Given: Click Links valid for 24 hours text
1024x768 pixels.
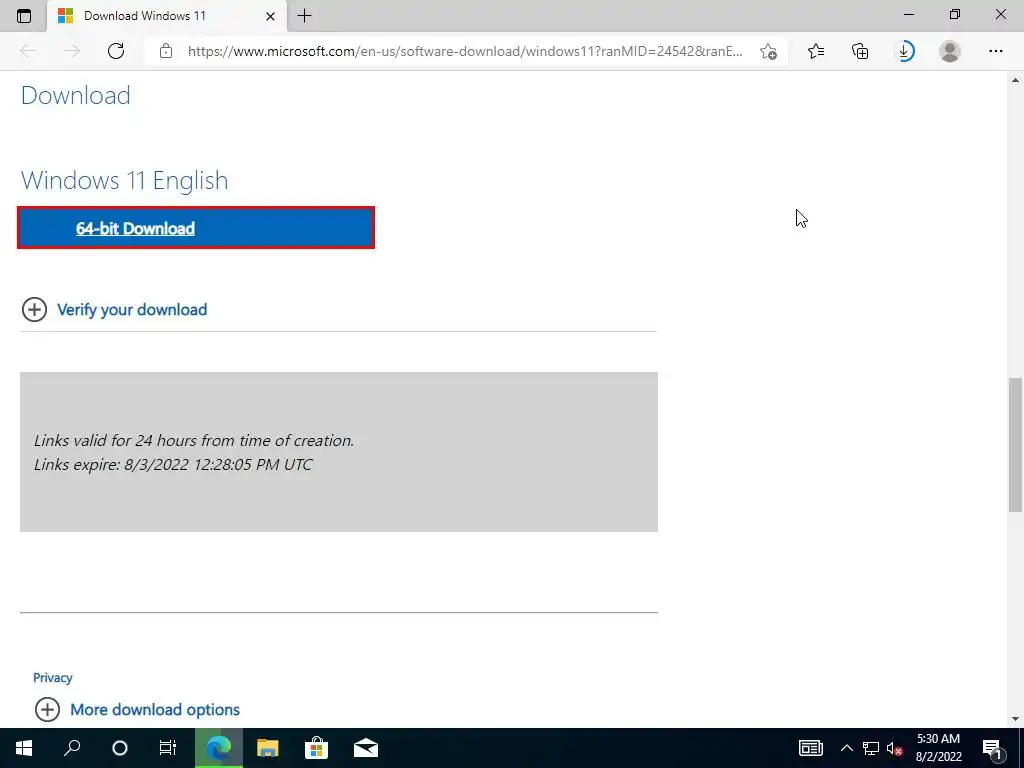Looking at the screenshot, I should click(x=194, y=440).
